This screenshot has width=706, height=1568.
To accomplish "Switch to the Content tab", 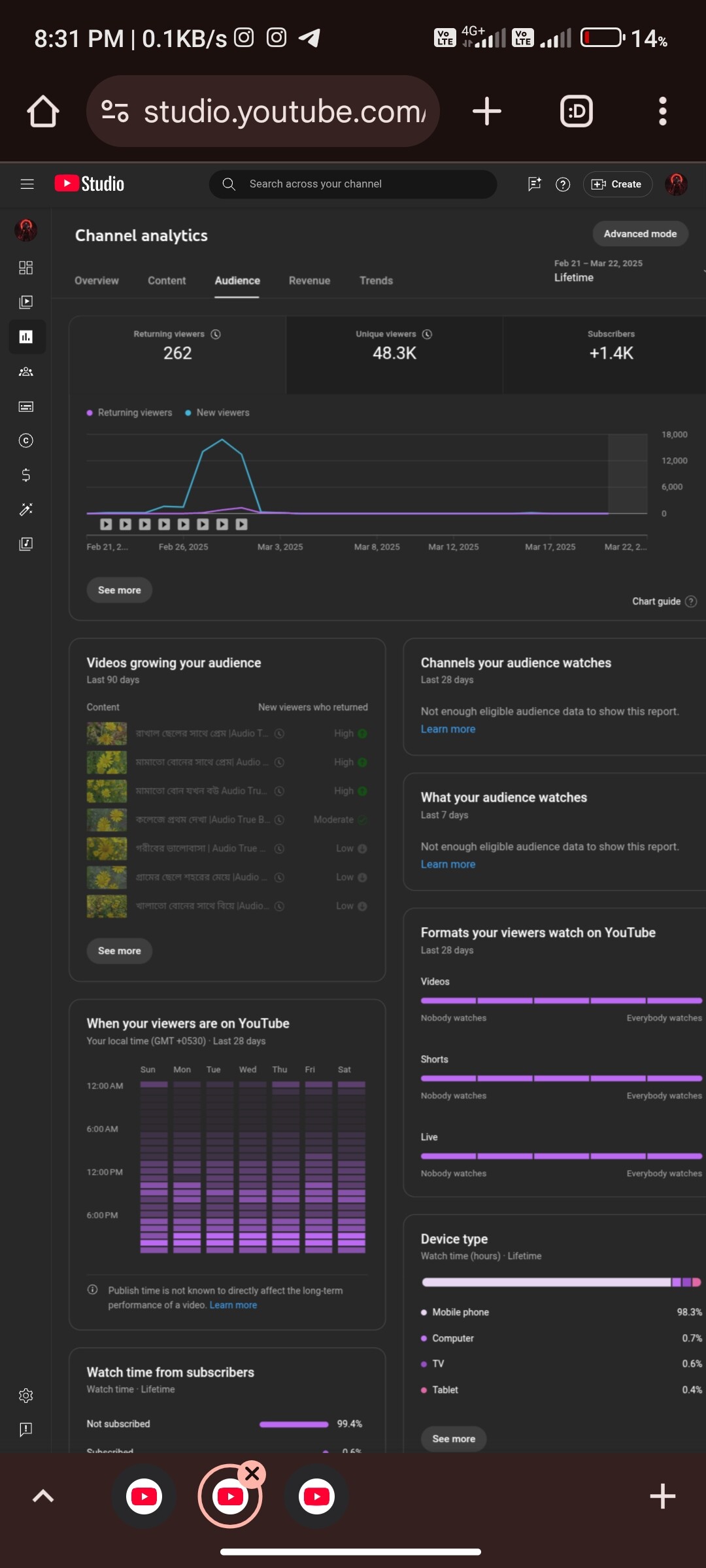I will pyautogui.click(x=167, y=280).
